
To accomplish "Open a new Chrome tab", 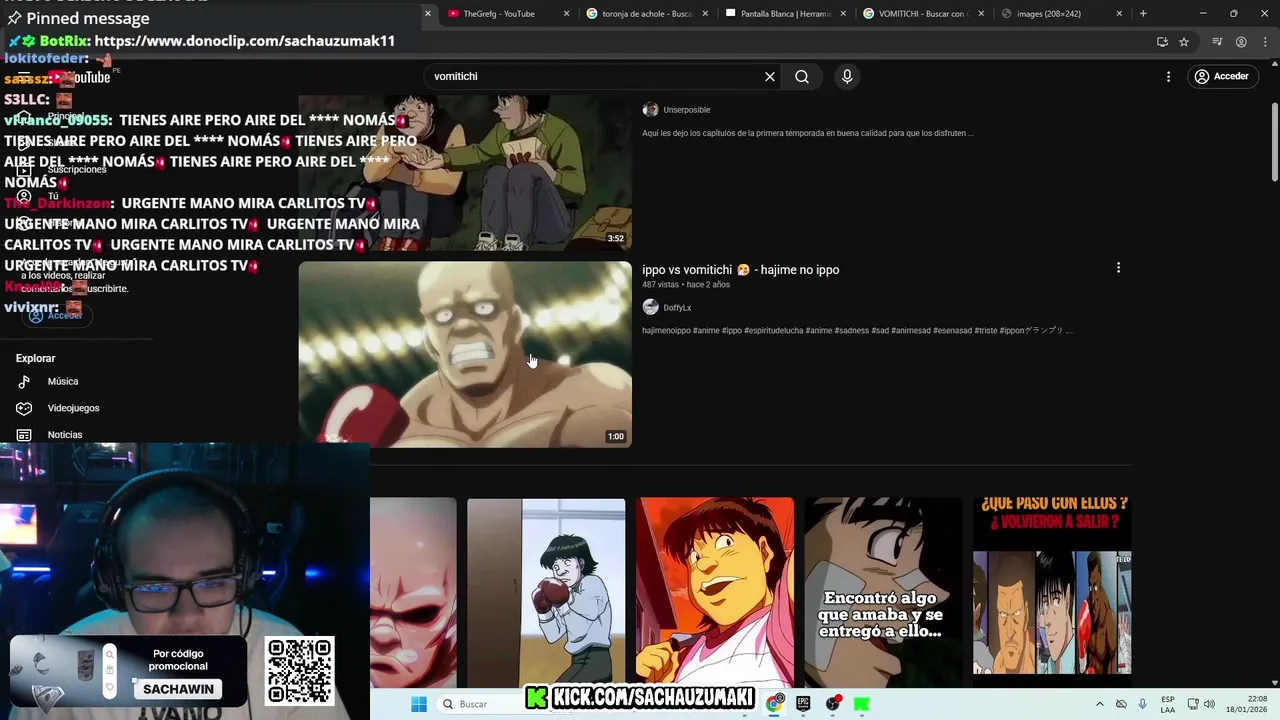I will (1143, 14).
